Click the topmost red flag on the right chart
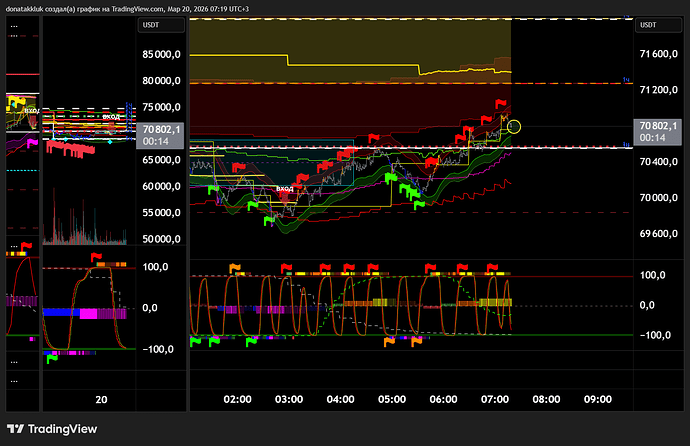 click(x=502, y=105)
